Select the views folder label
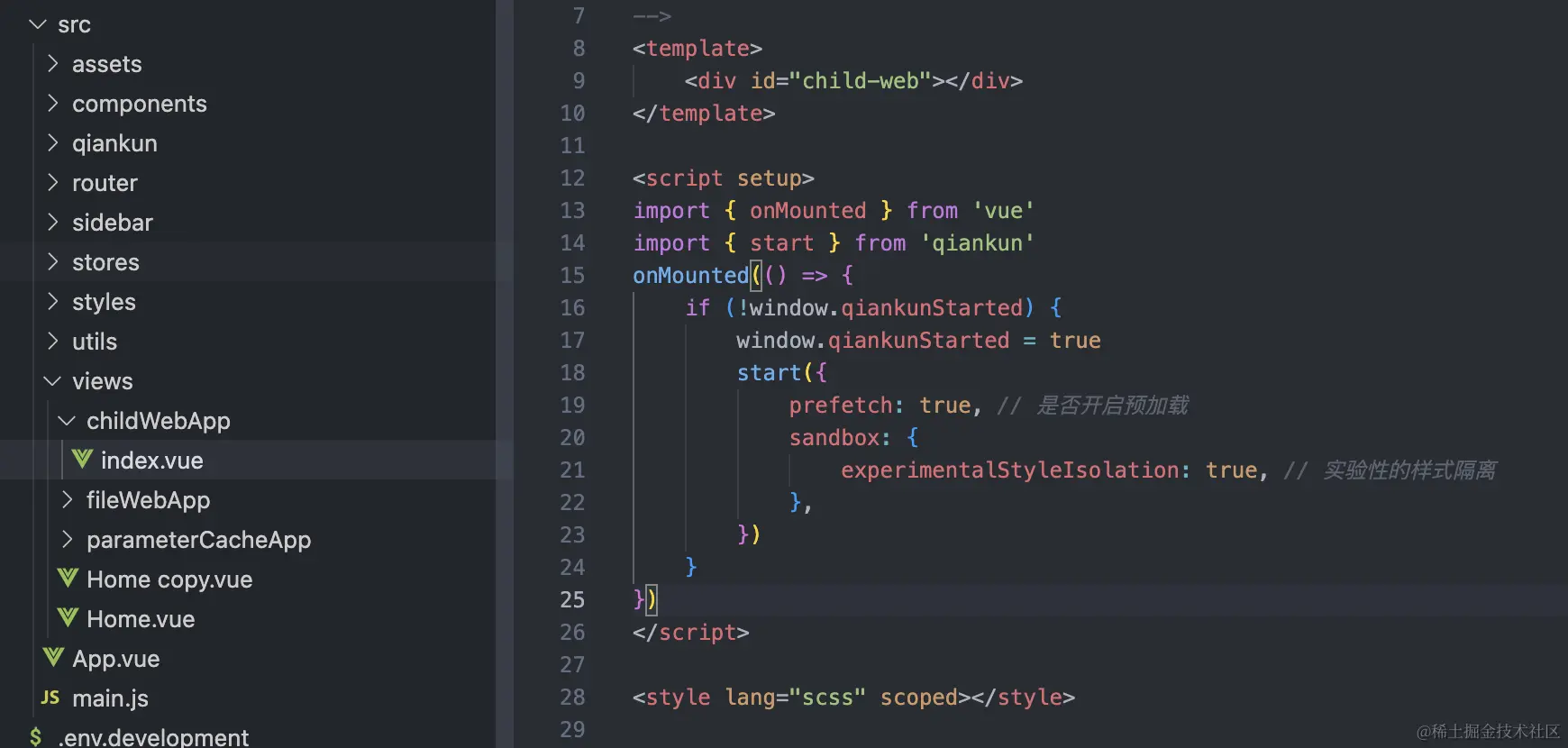1568x748 pixels. pyautogui.click(x=103, y=381)
